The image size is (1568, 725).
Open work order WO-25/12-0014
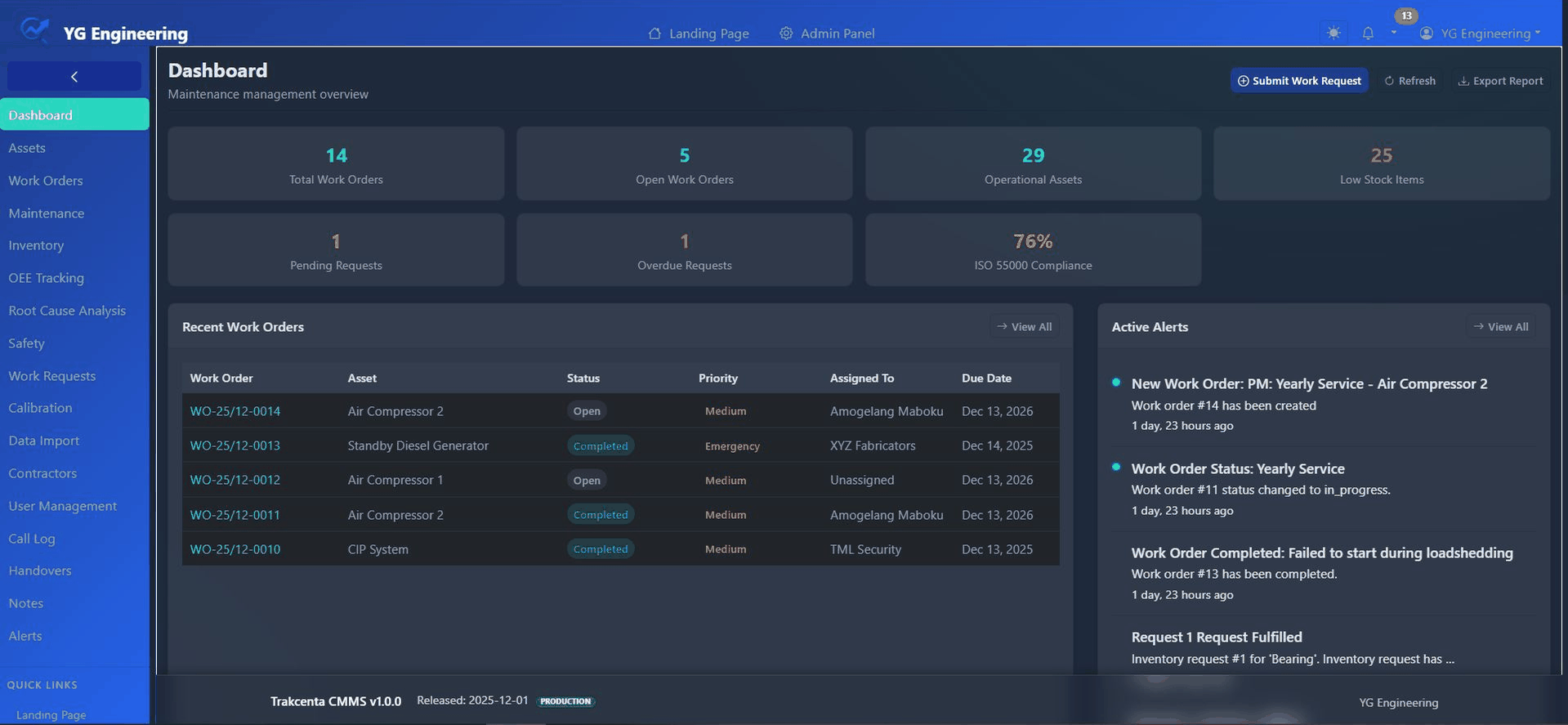click(235, 411)
